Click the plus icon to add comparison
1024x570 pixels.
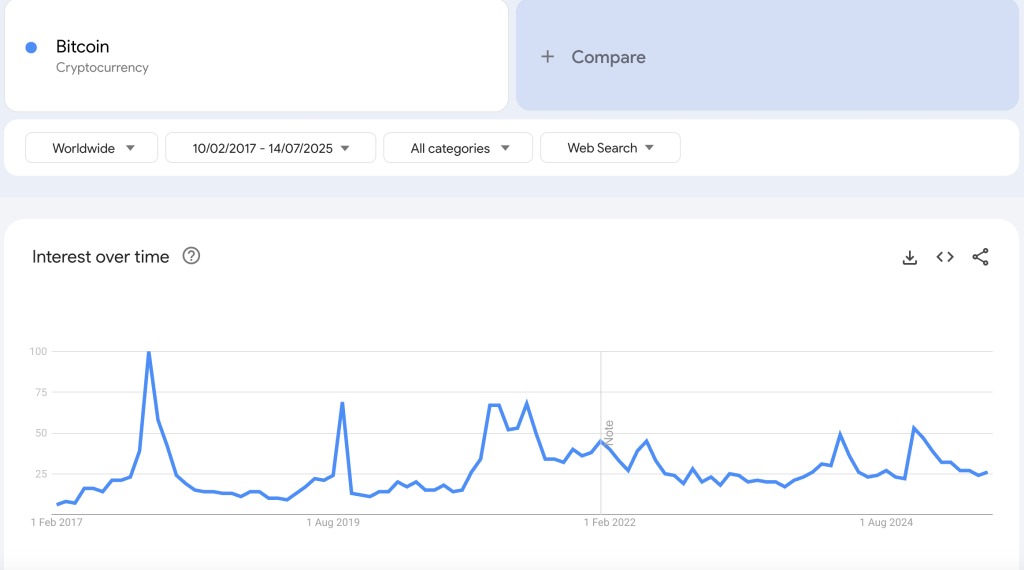[547, 57]
